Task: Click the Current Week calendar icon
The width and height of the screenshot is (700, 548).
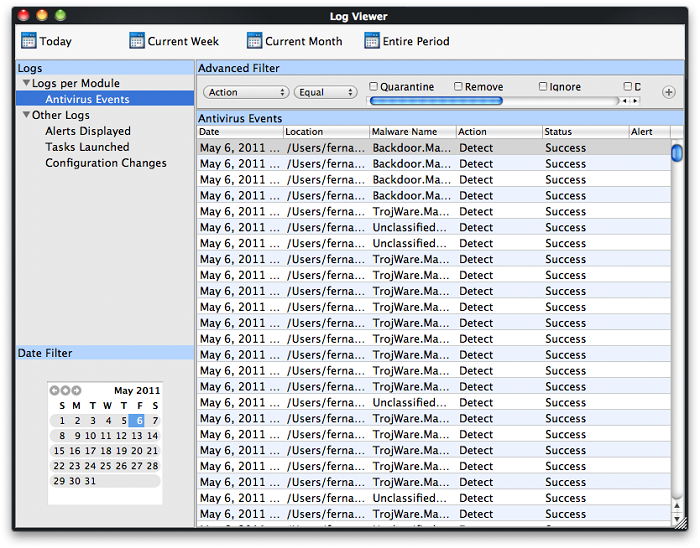Action: (x=137, y=41)
